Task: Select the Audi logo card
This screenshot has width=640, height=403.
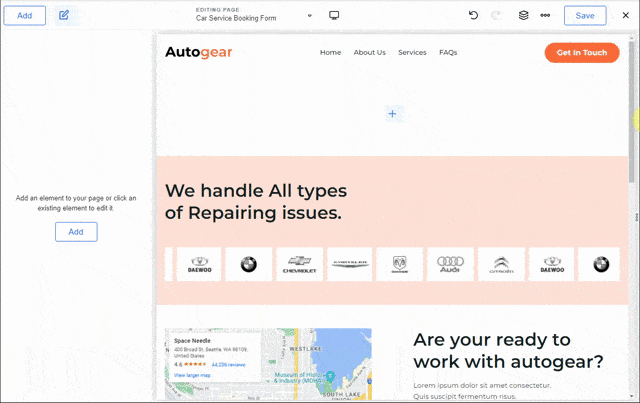Action: pyautogui.click(x=450, y=264)
